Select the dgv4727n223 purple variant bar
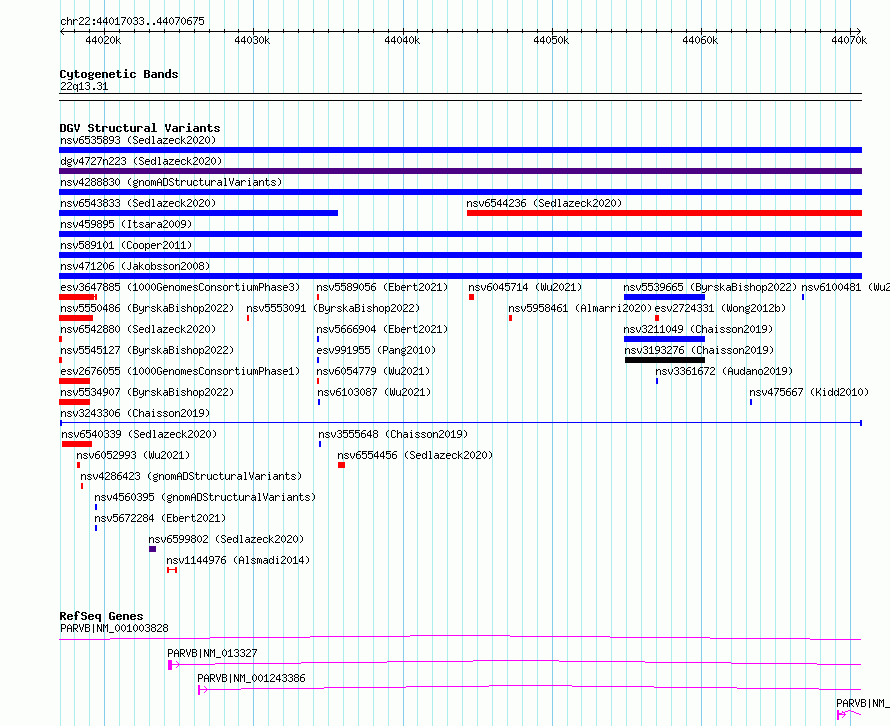The image size is (890, 726). 460,171
